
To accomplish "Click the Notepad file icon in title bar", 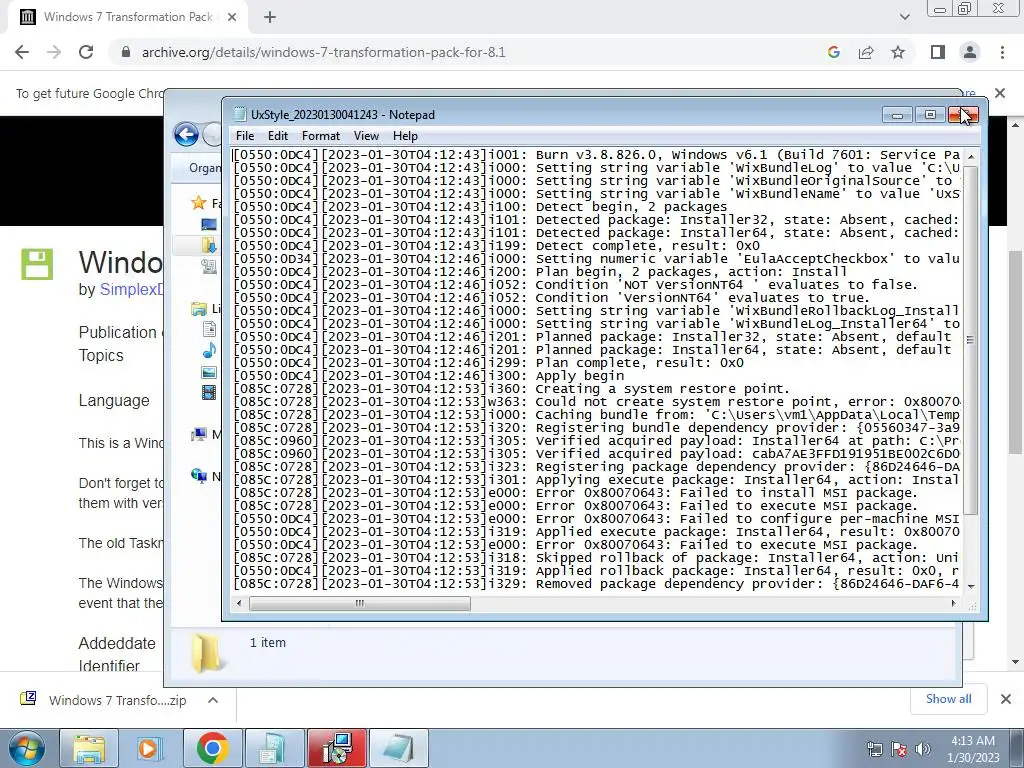I will (240, 114).
